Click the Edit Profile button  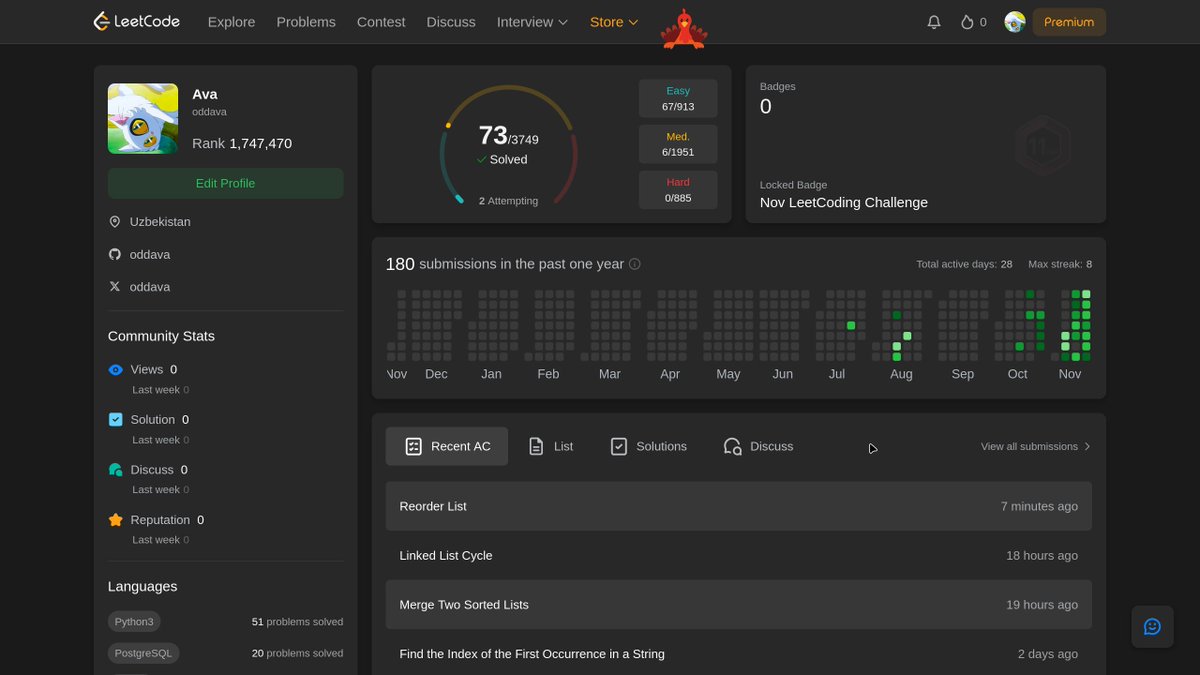coord(226,184)
